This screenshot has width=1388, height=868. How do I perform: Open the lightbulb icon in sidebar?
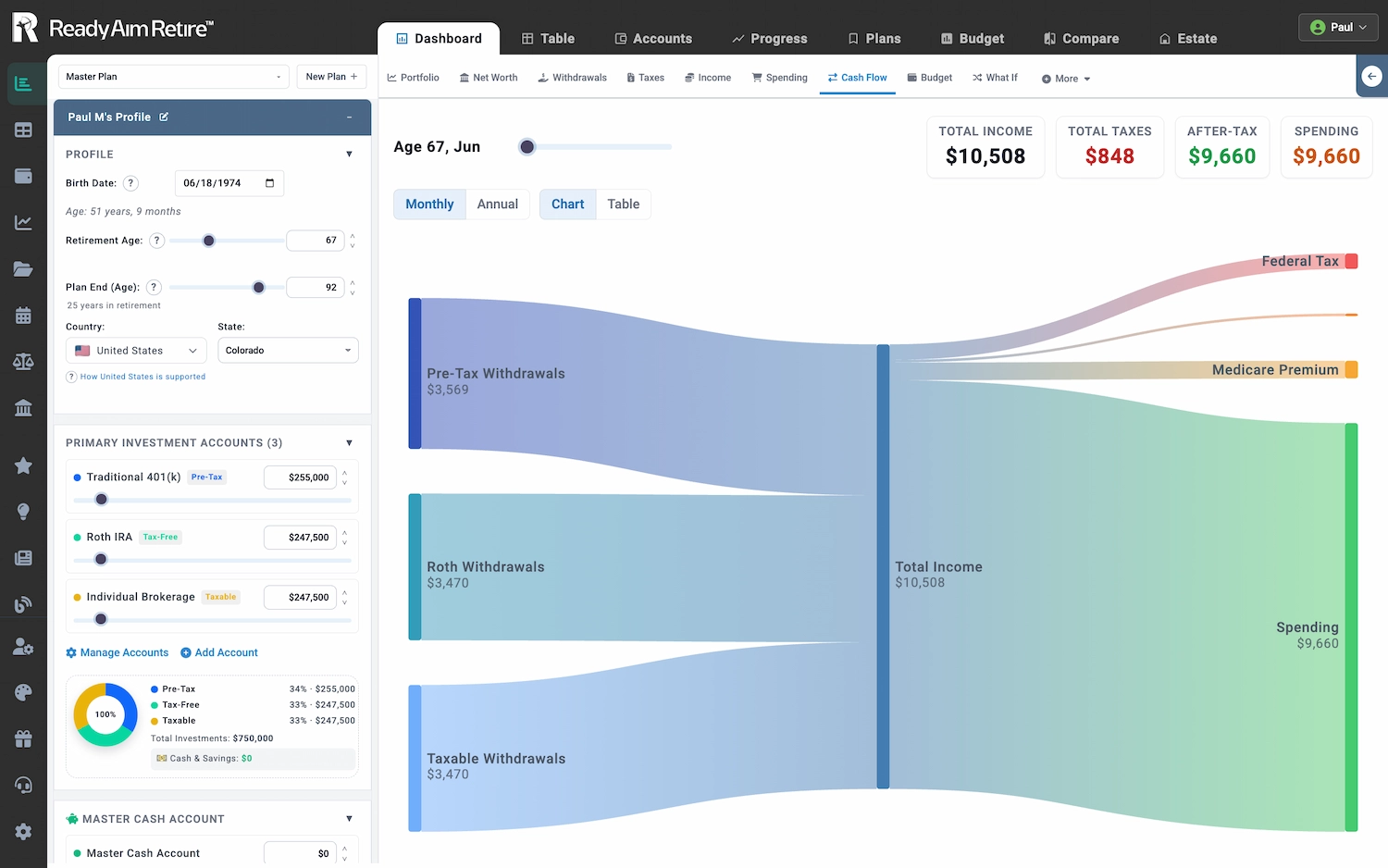point(23,512)
